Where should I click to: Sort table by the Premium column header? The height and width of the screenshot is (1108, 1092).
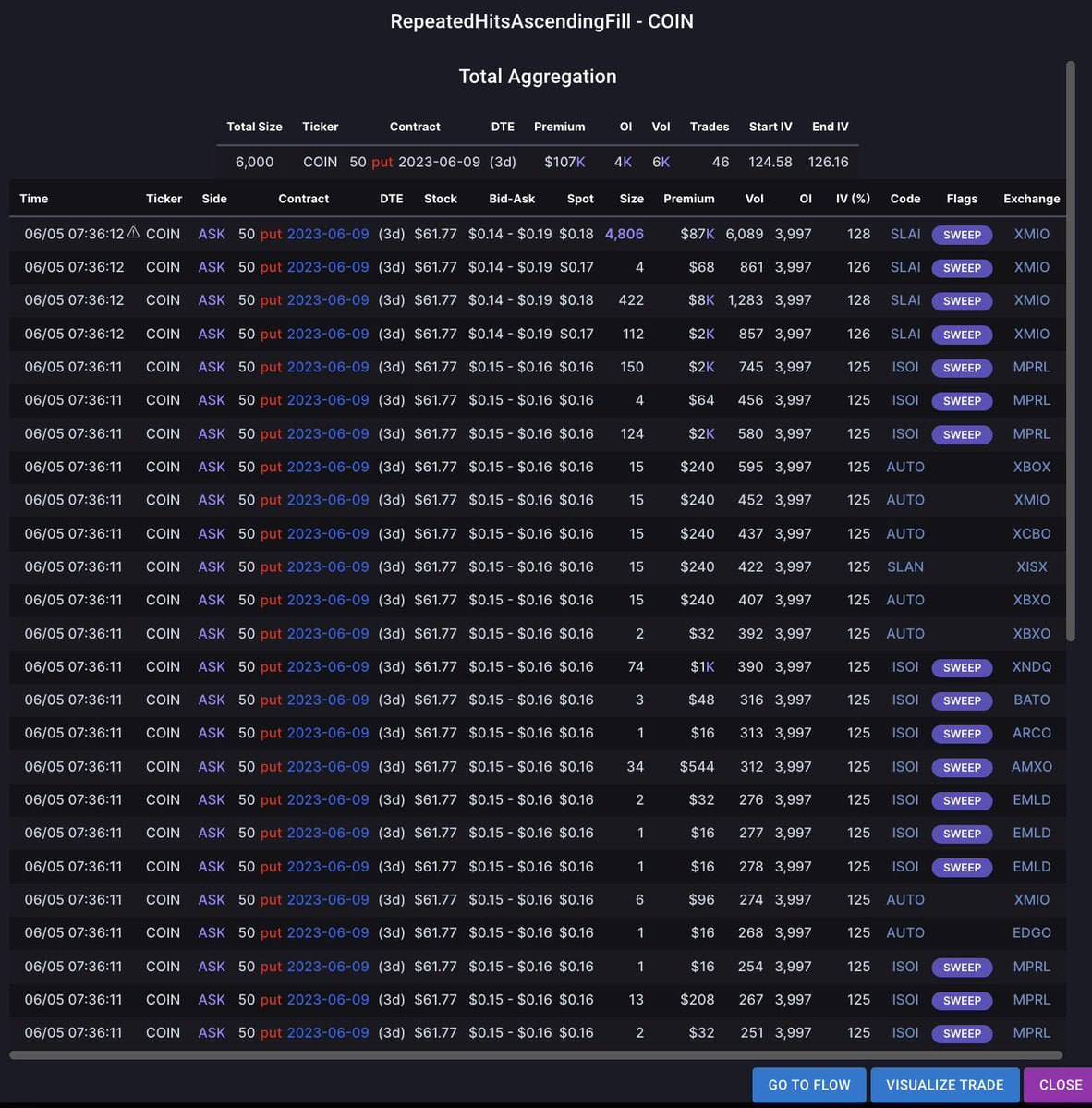(x=688, y=199)
